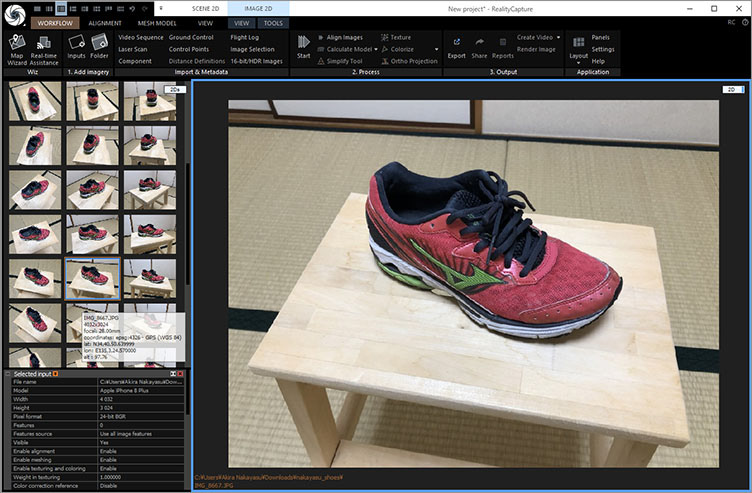Open the 2Ds view selector in thumbnails panel
The height and width of the screenshot is (493, 752).
(175, 90)
